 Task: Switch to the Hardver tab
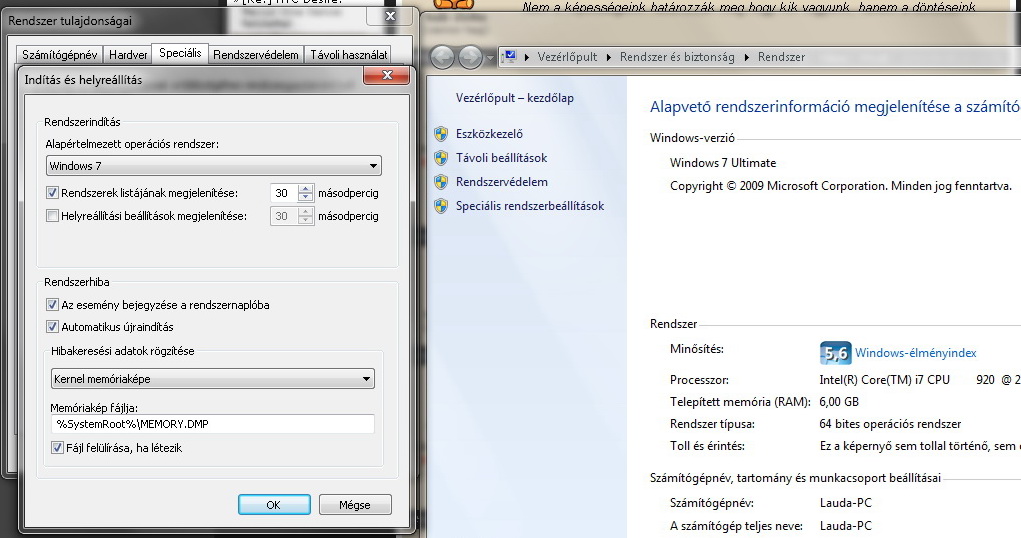[128, 55]
